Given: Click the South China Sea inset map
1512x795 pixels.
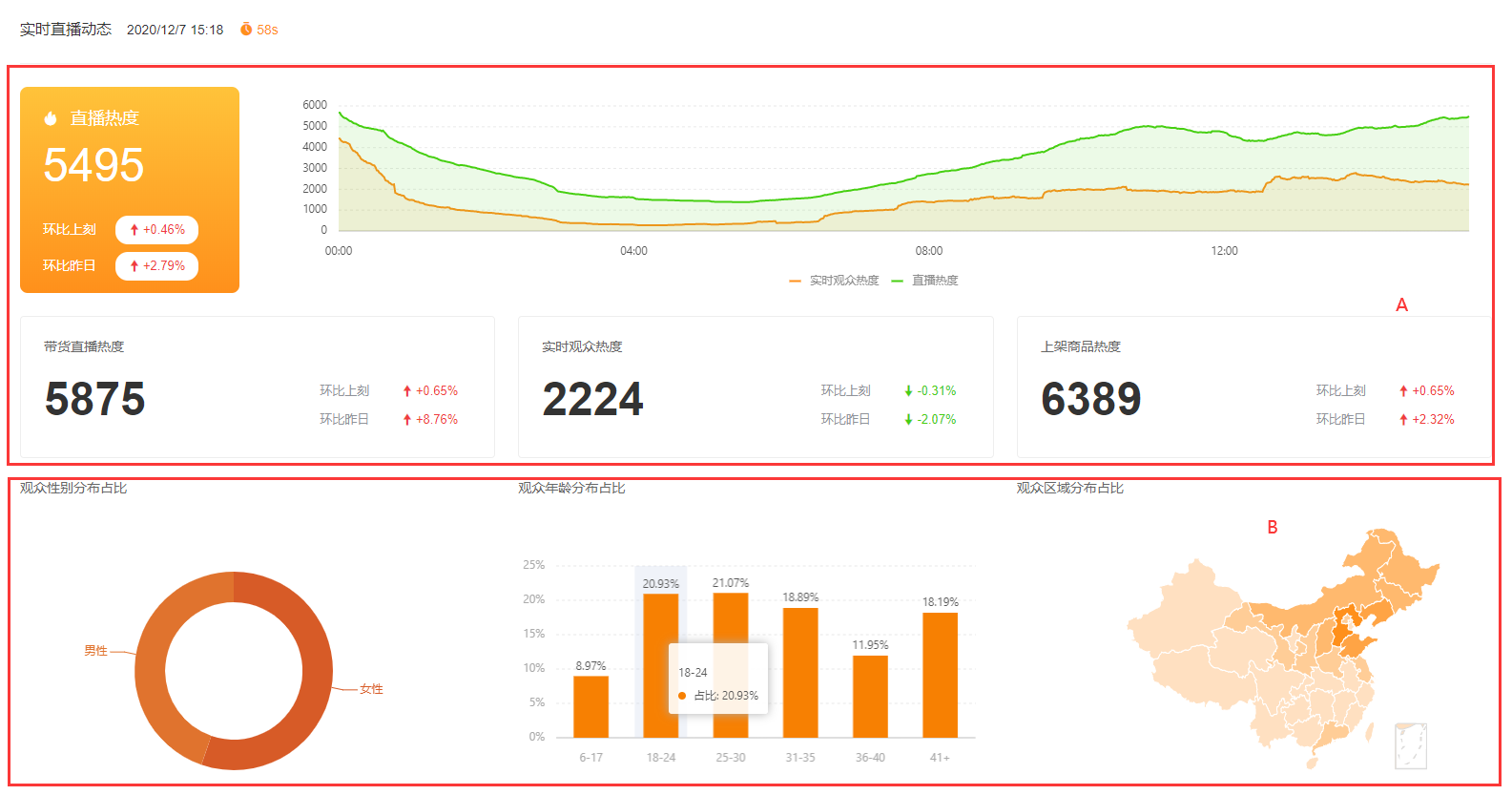Looking at the screenshot, I should tap(1411, 745).
